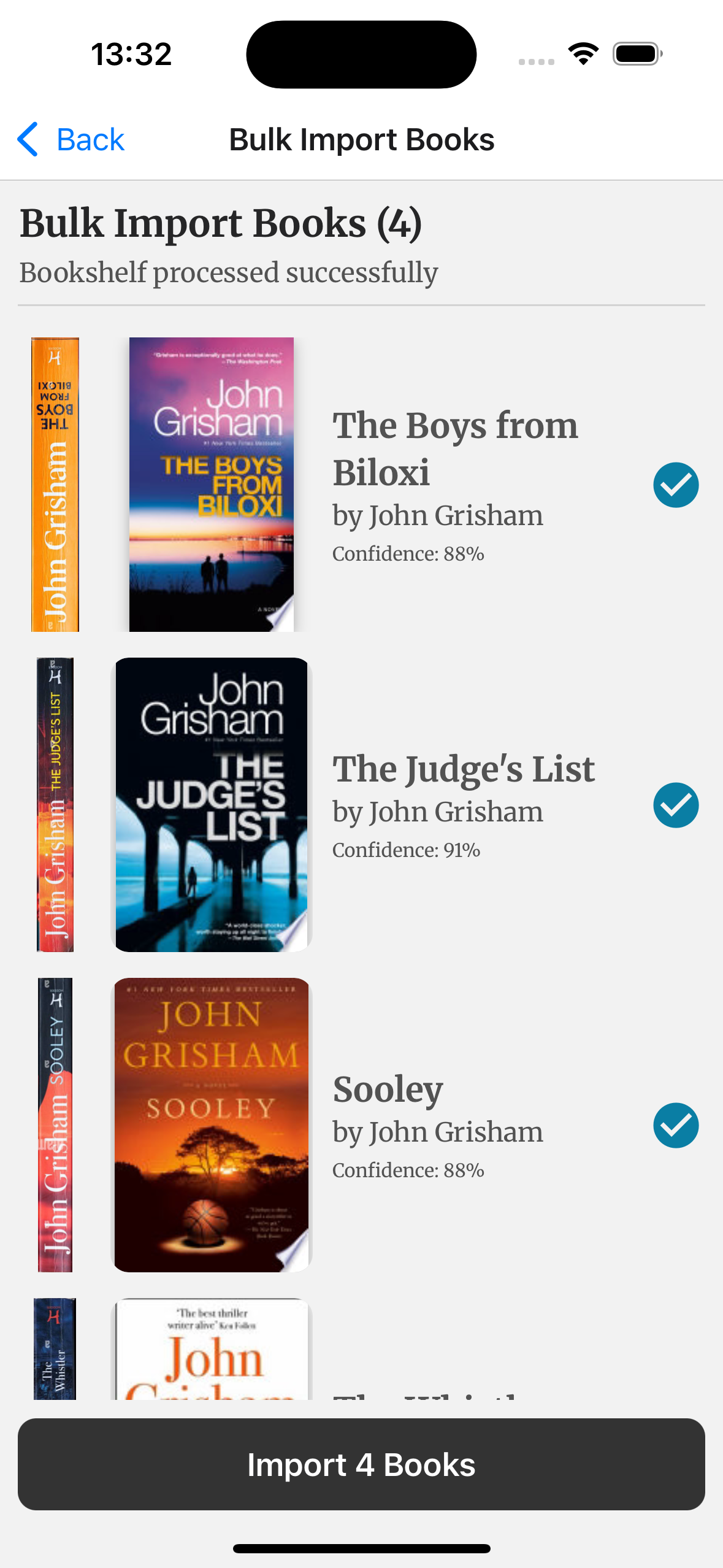This screenshot has height=1568, width=723.
Task: Tap The Judge's List title text
Action: (463, 769)
